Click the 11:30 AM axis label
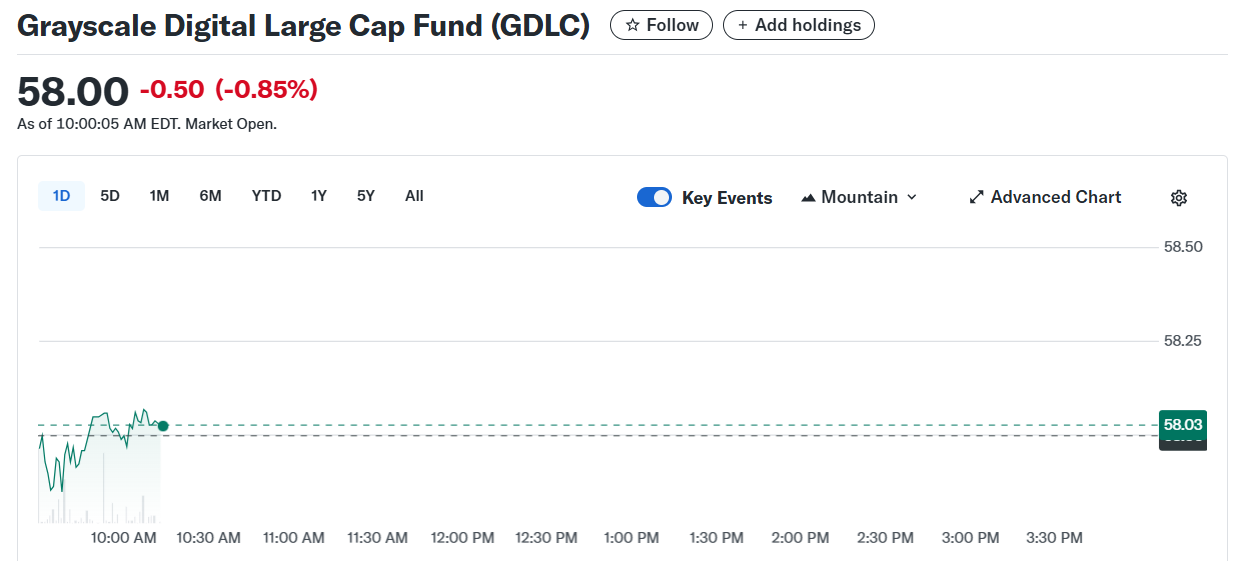 point(378,538)
